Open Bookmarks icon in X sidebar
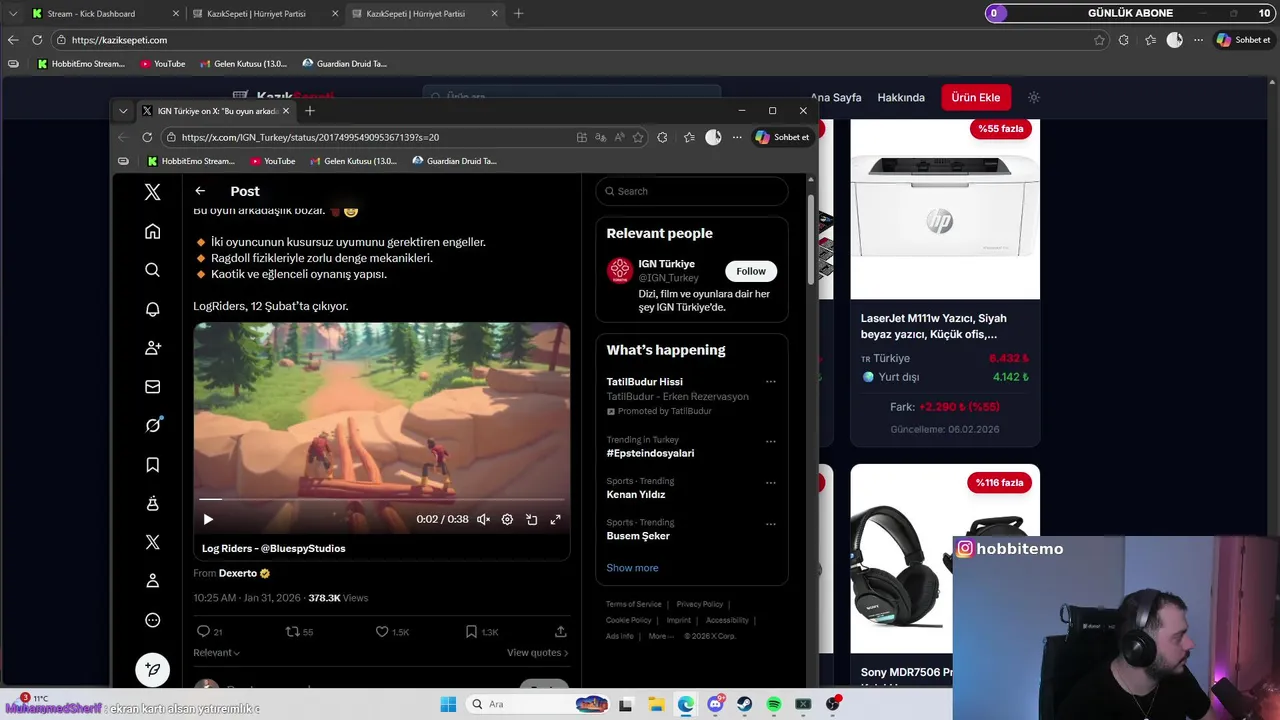Image resolution: width=1280 pixels, height=720 pixels. click(152, 464)
